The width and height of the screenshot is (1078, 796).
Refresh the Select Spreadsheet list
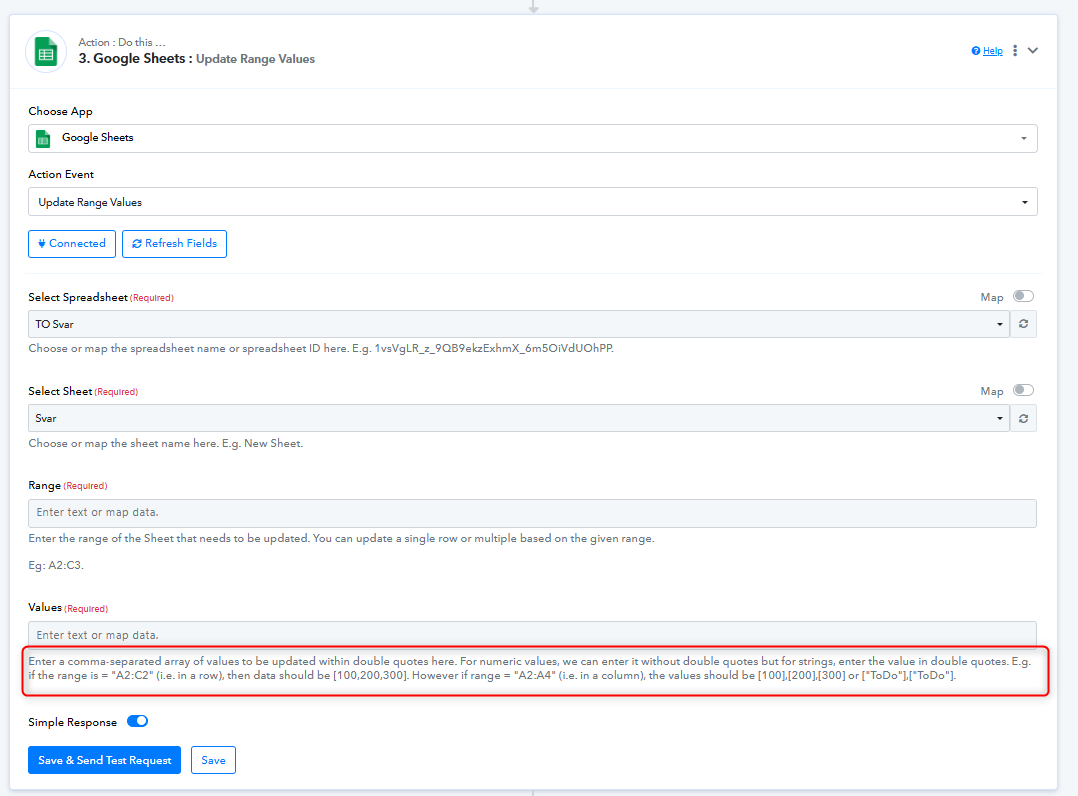tap(1023, 324)
